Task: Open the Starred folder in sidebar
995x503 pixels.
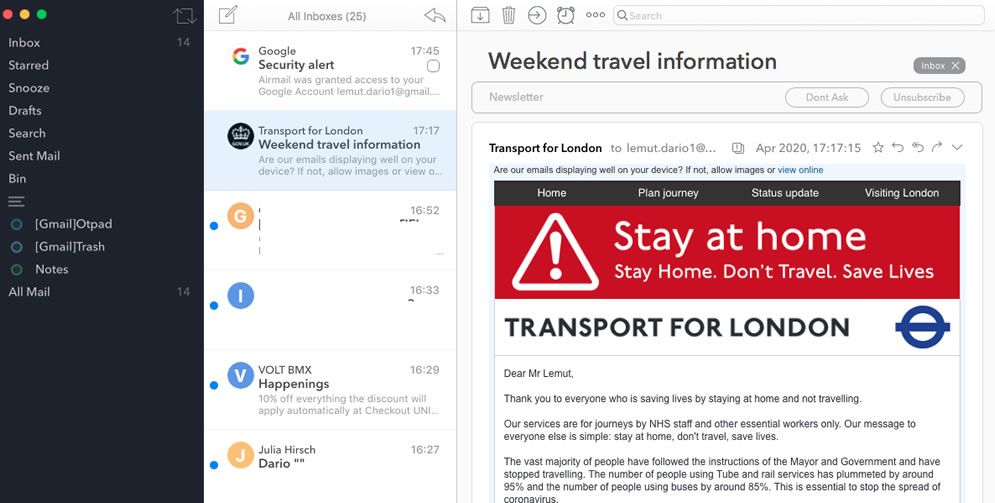Action: pyautogui.click(x=29, y=65)
